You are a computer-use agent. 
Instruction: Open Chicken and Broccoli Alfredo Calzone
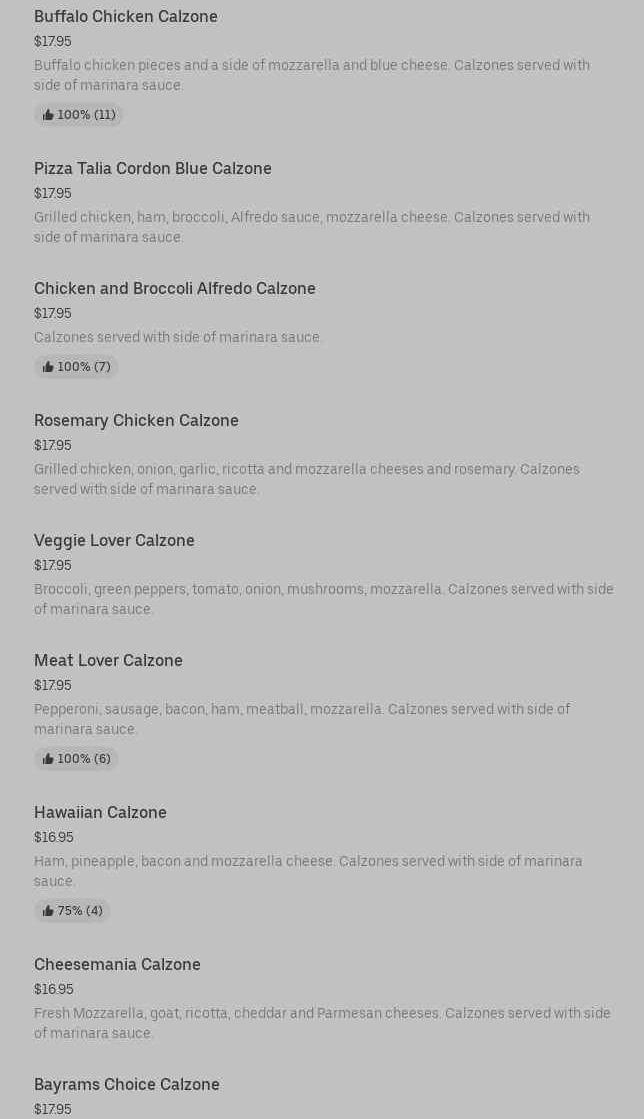tap(175, 288)
